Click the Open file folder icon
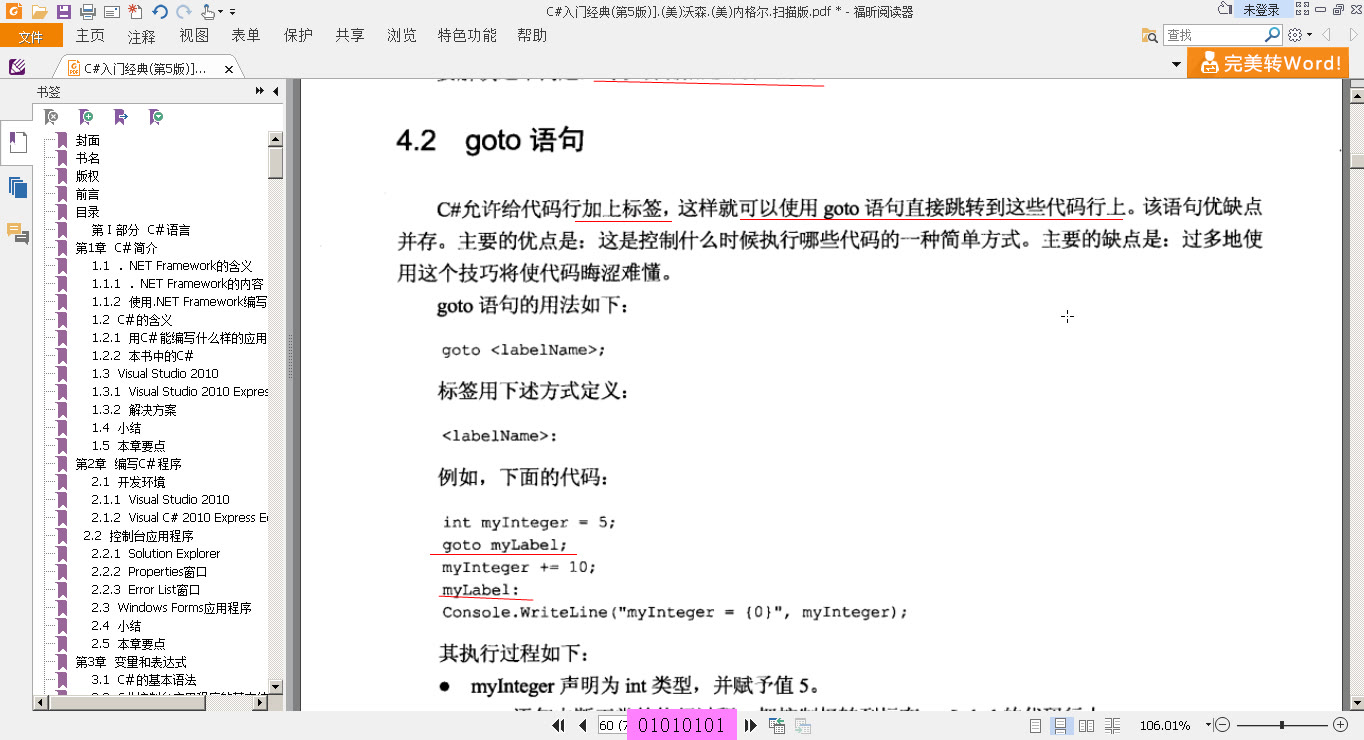 click(39, 12)
